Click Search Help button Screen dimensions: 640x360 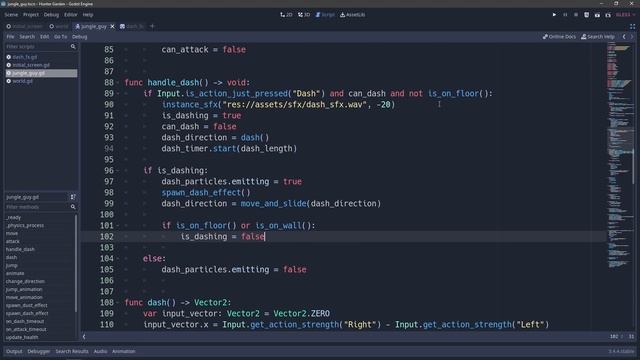point(598,37)
